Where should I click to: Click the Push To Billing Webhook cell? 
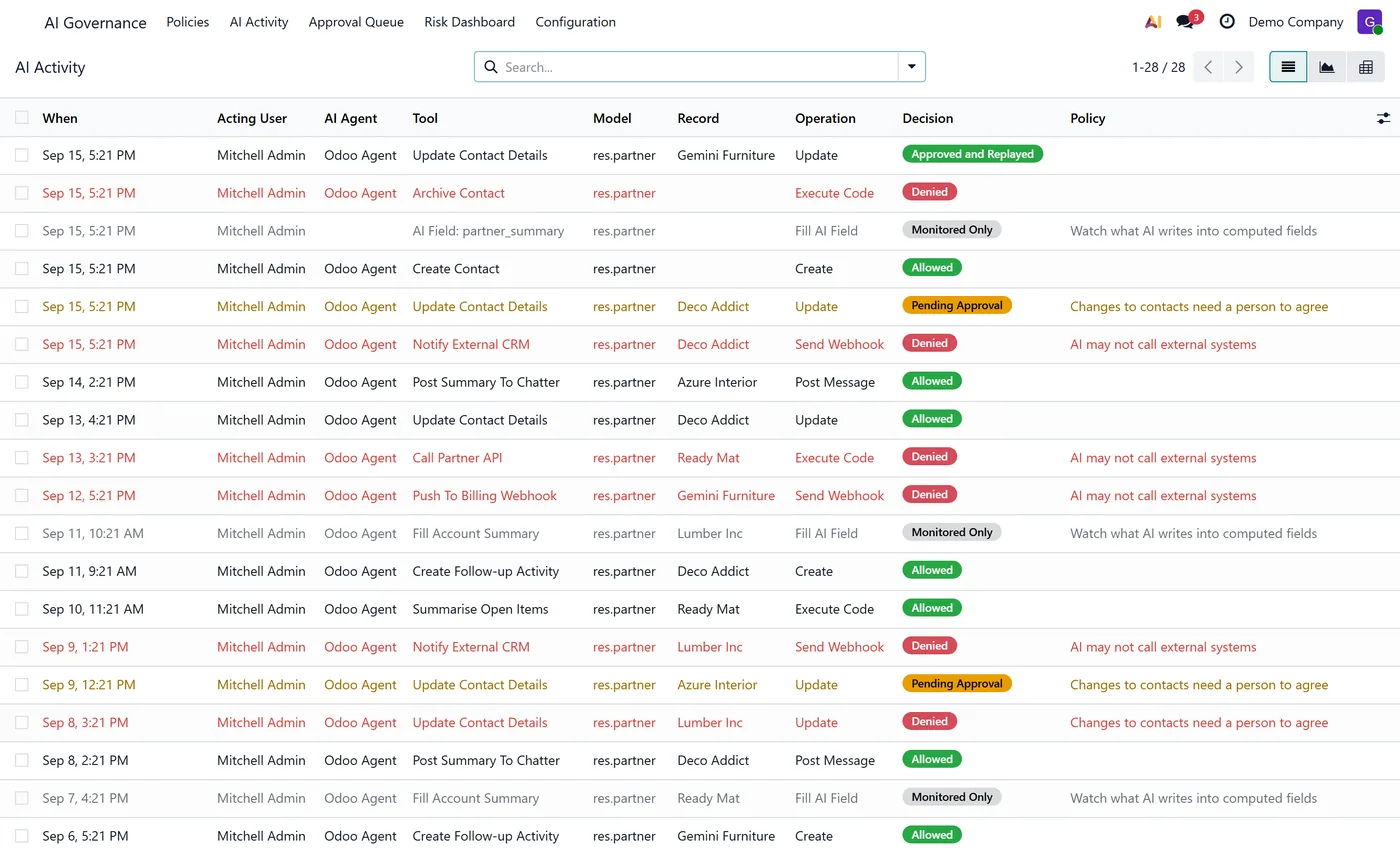484,496
